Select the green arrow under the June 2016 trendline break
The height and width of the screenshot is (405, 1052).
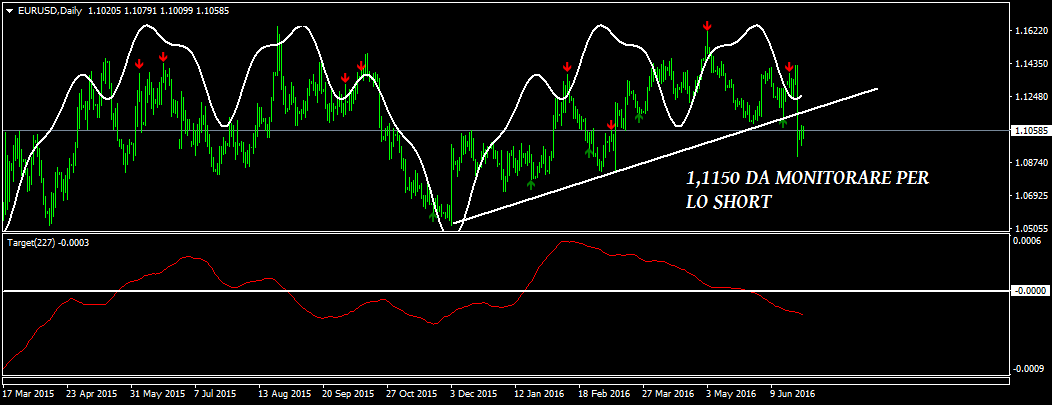click(784, 123)
